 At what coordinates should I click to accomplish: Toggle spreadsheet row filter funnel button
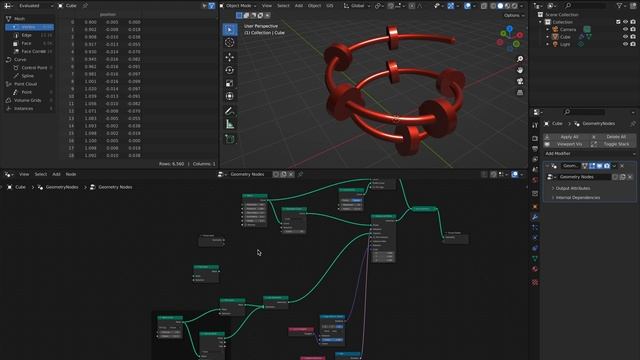pyautogui.click(x=211, y=6)
